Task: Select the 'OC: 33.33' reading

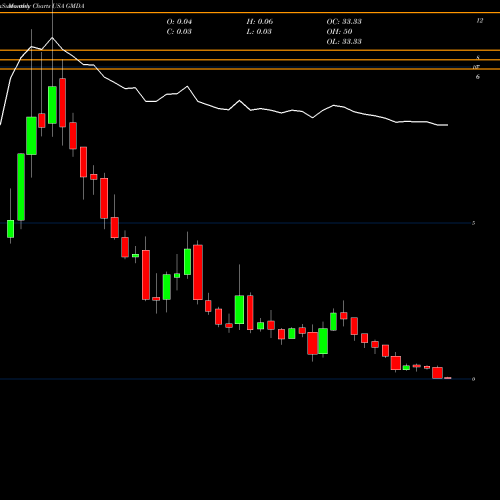Action: pyautogui.click(x=344, y=22)
